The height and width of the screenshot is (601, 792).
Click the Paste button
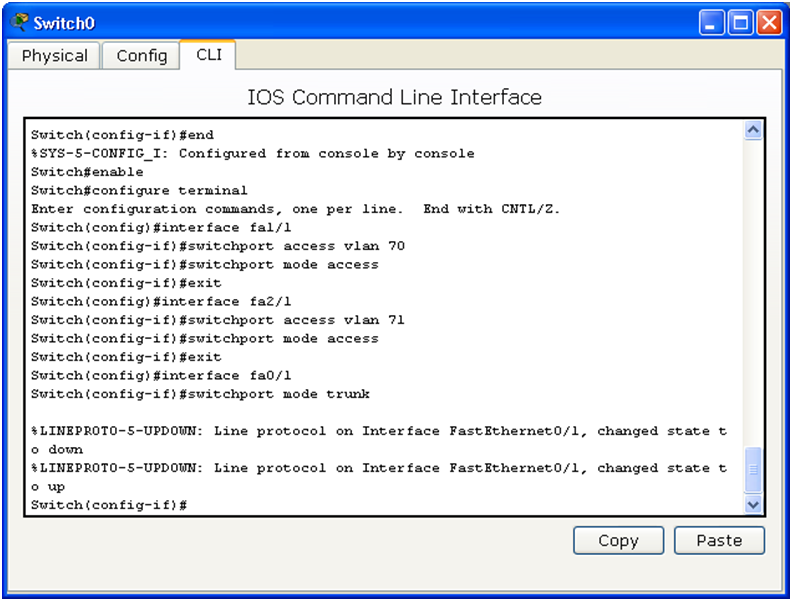[719, 540]
